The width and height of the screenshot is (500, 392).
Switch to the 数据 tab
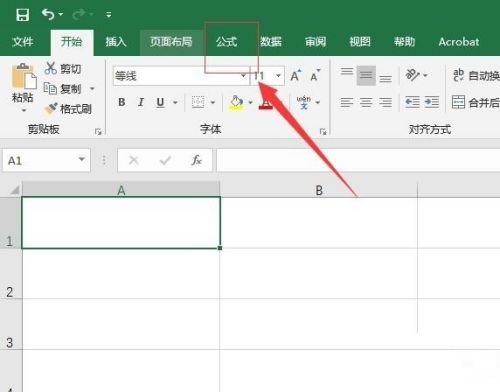[271, 42]
